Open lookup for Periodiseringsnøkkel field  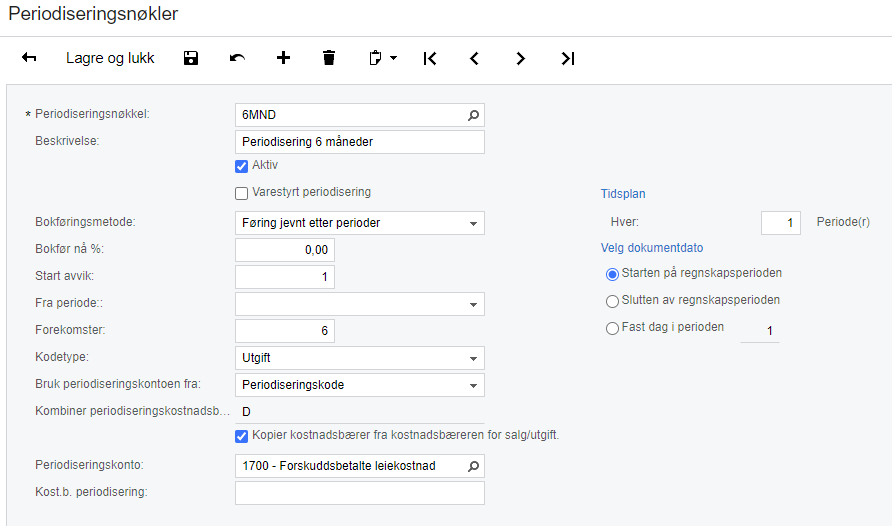[x=473, y=115]
